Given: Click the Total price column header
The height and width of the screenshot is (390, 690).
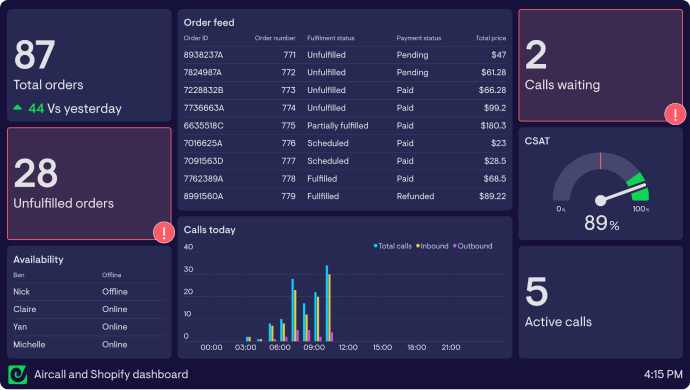Looking at the screenshot, I should [x=491, y=38].
